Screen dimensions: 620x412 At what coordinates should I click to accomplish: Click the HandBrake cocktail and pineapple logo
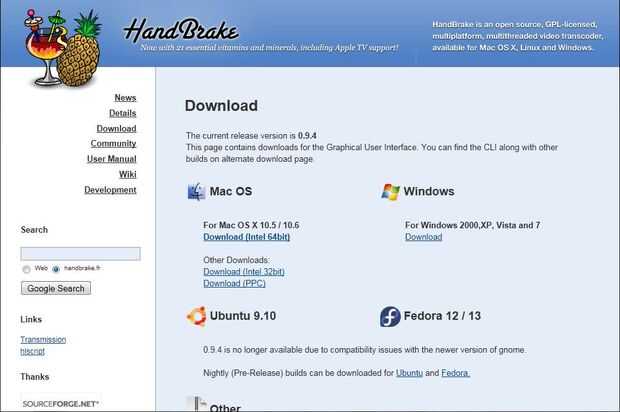(62, 48)
